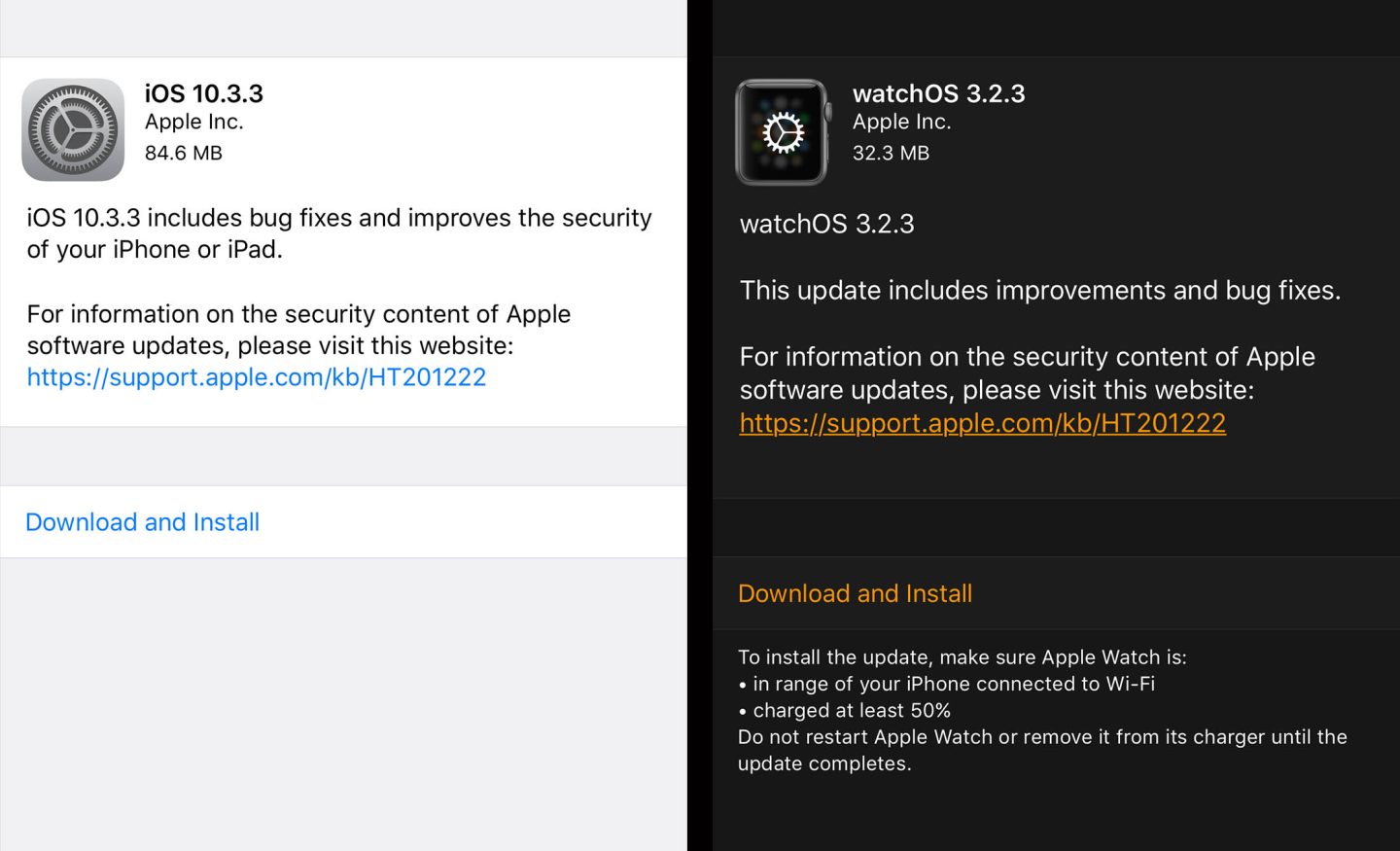Click the dark Apple Watch device thumbnail
Screen dimensions: 1400x851
click(x=782, y=132)
